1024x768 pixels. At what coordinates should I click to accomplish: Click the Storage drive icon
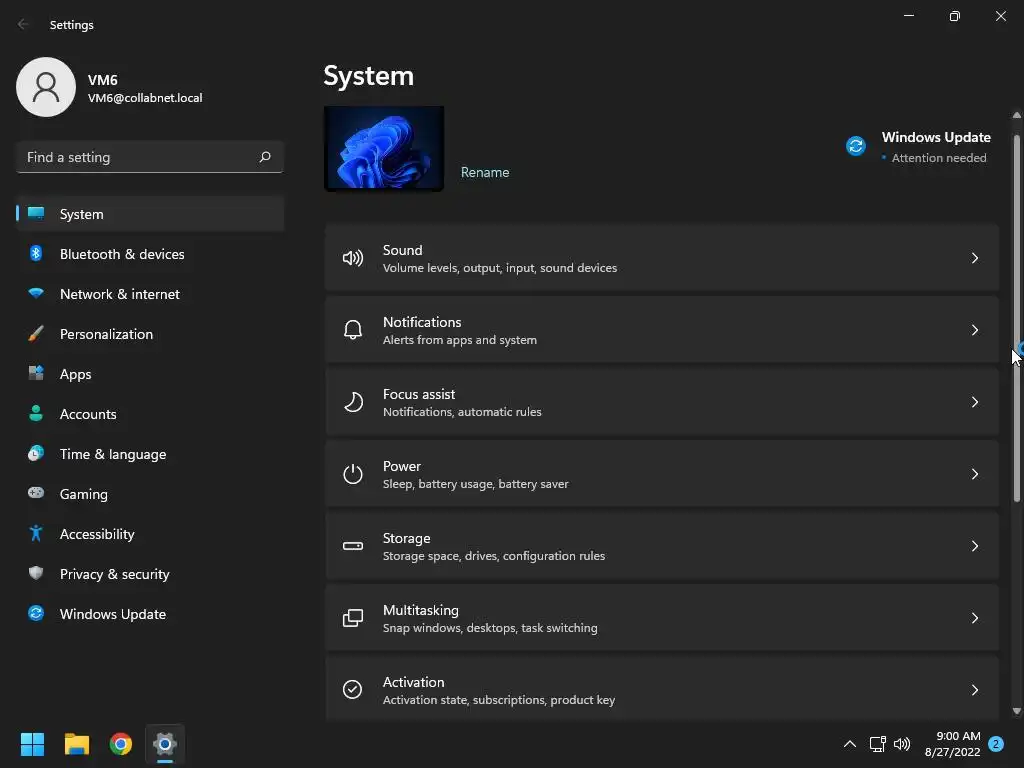353,546
